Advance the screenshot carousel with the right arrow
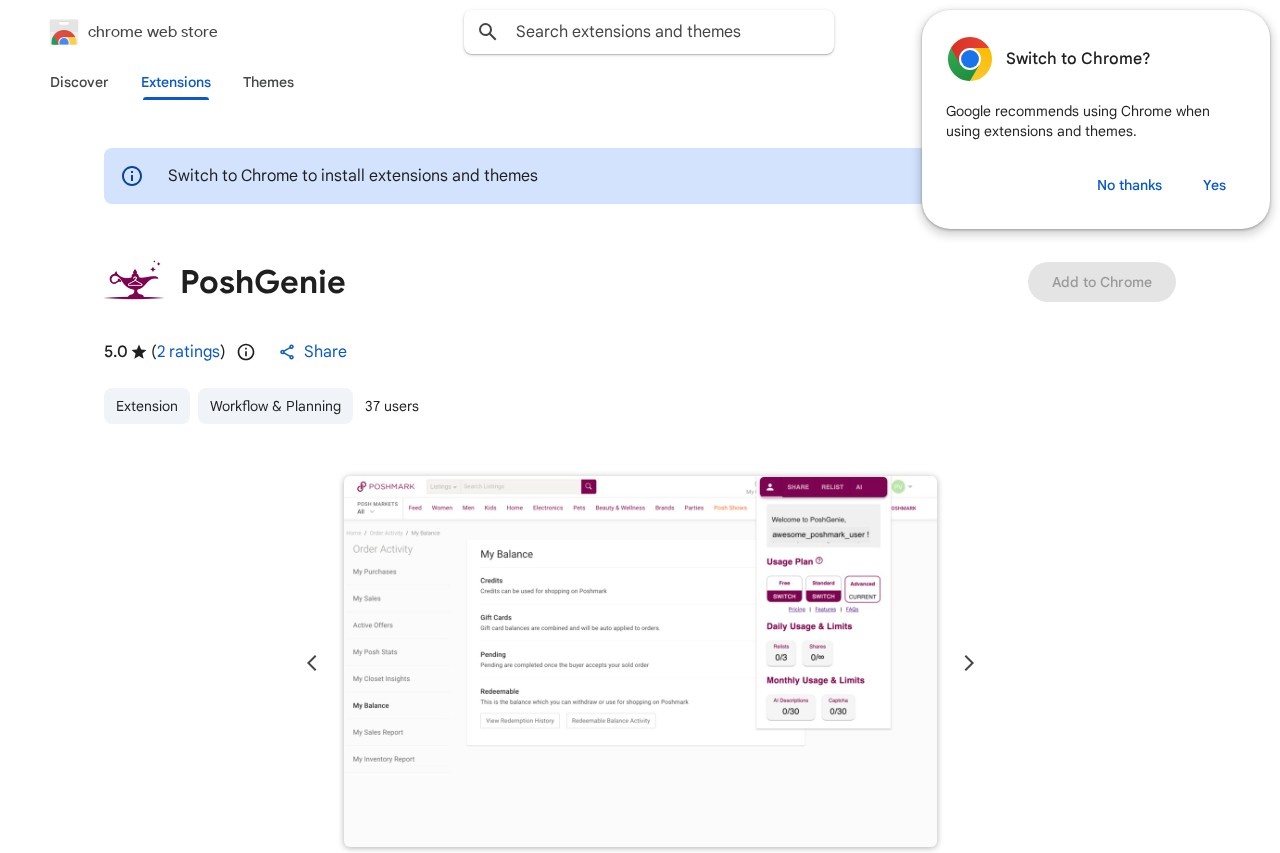This screenshot has height=853, width=1280. (968, 663)
